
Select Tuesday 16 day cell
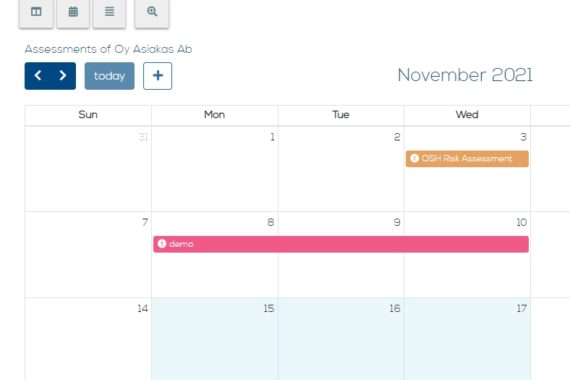[341, 339]
